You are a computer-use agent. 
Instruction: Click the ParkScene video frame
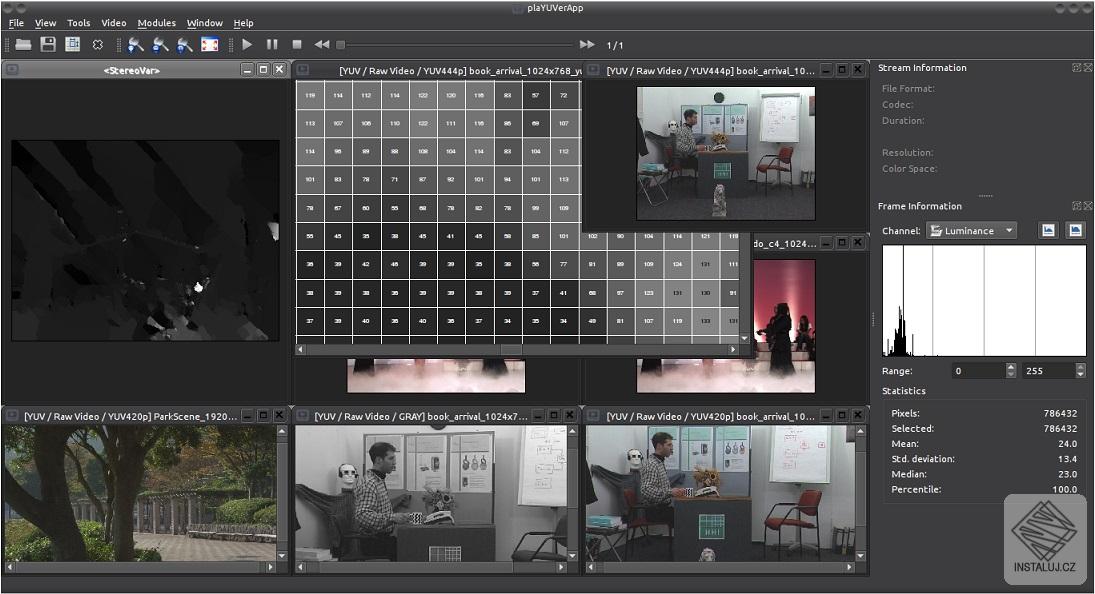140,493
